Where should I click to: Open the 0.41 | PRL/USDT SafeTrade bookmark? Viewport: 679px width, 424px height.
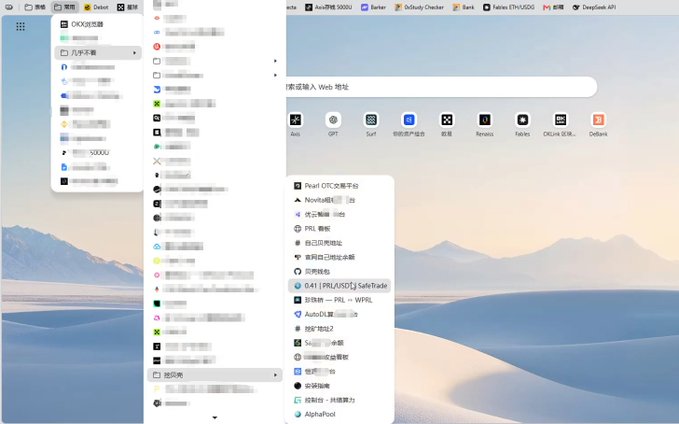coord(340,286)
